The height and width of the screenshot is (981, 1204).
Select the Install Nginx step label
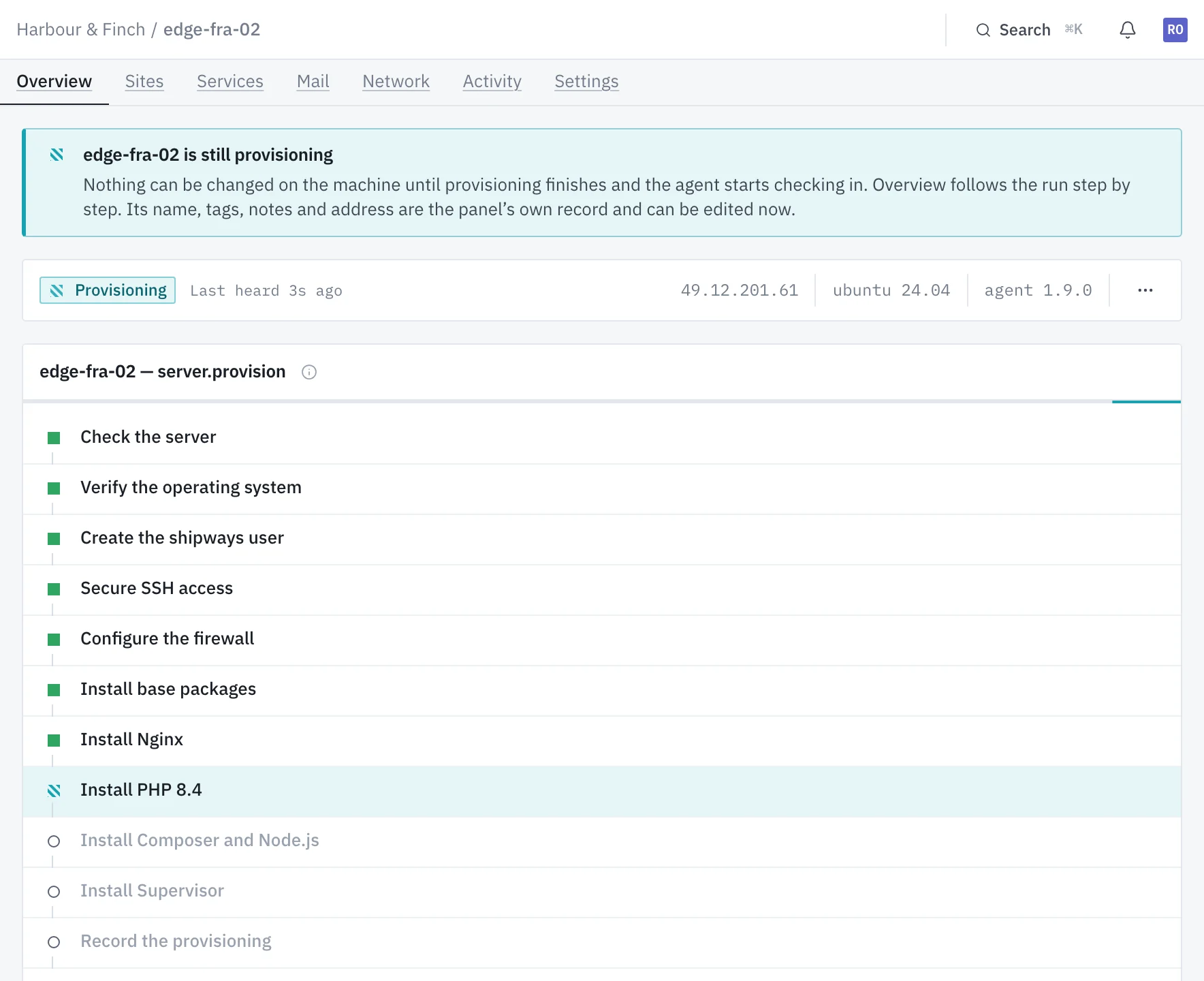coord(132,740)
